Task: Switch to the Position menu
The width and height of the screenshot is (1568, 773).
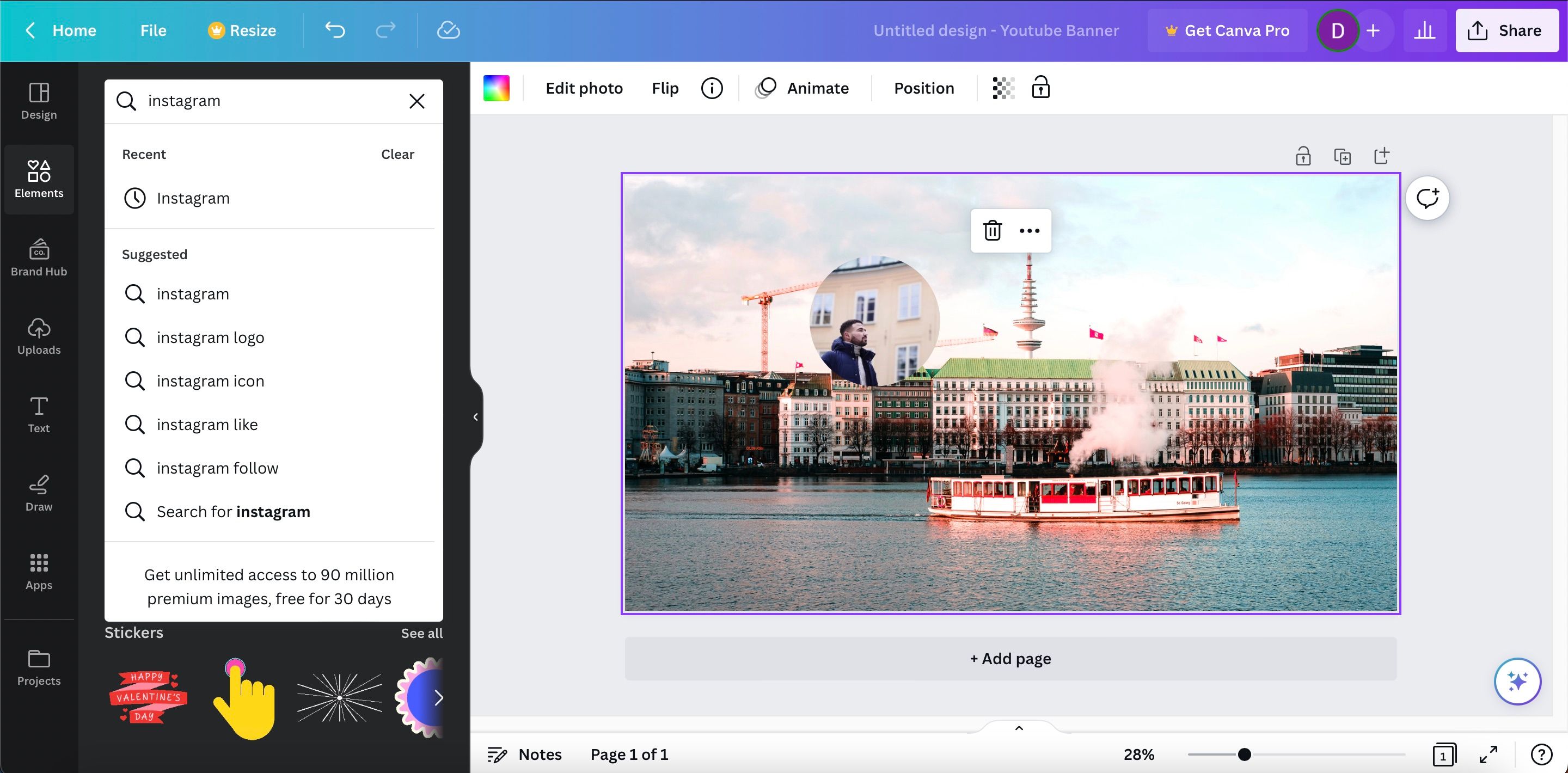Action: 923,88
